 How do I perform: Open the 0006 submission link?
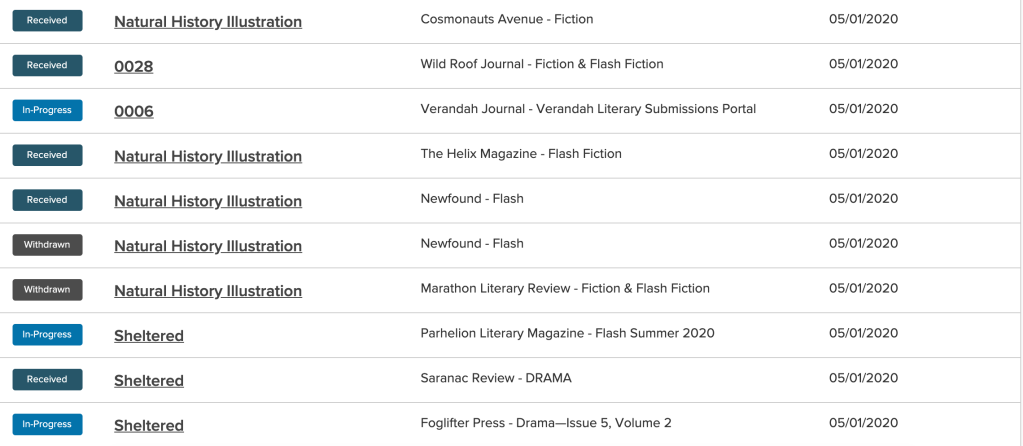[133, 112]
